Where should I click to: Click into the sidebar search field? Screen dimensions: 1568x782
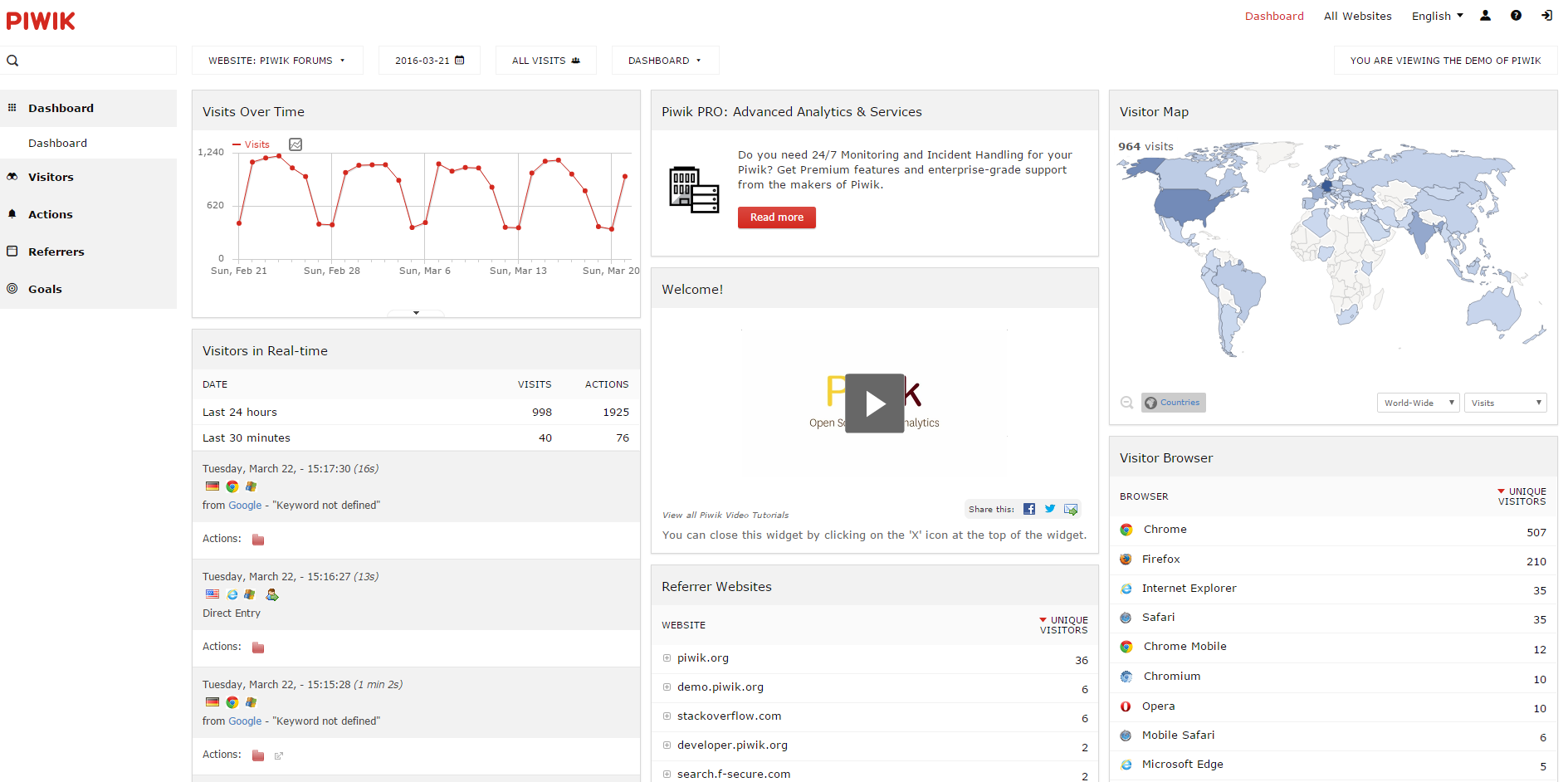(88, 61)
